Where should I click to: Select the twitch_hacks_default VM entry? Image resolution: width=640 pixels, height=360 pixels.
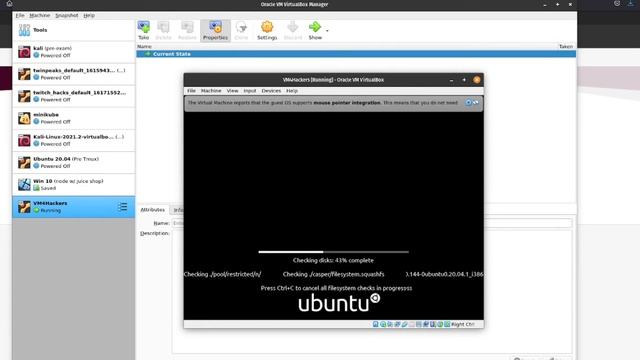(73, 96)
